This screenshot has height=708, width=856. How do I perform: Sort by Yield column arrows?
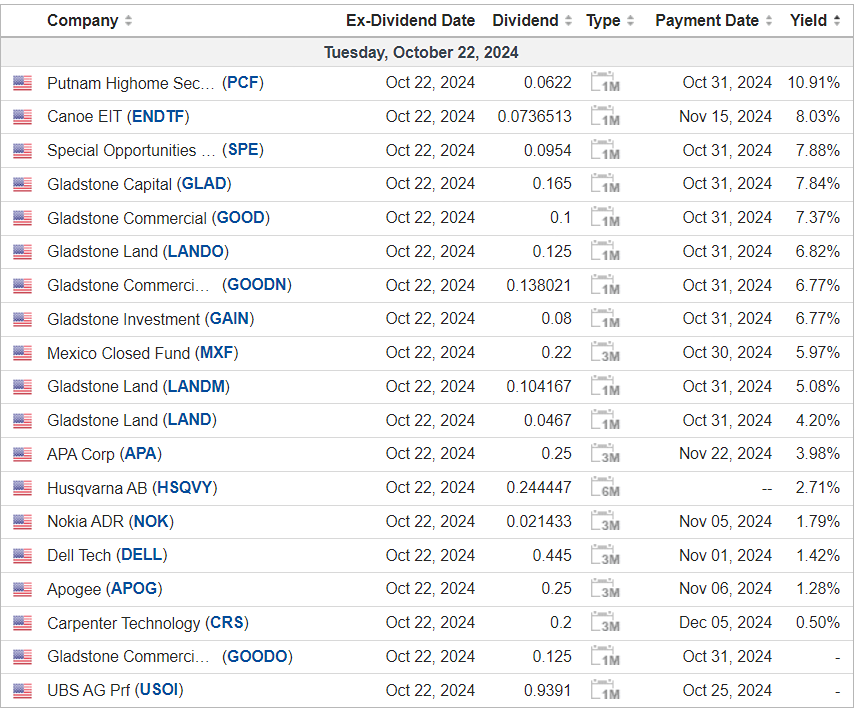pos(837,21)
